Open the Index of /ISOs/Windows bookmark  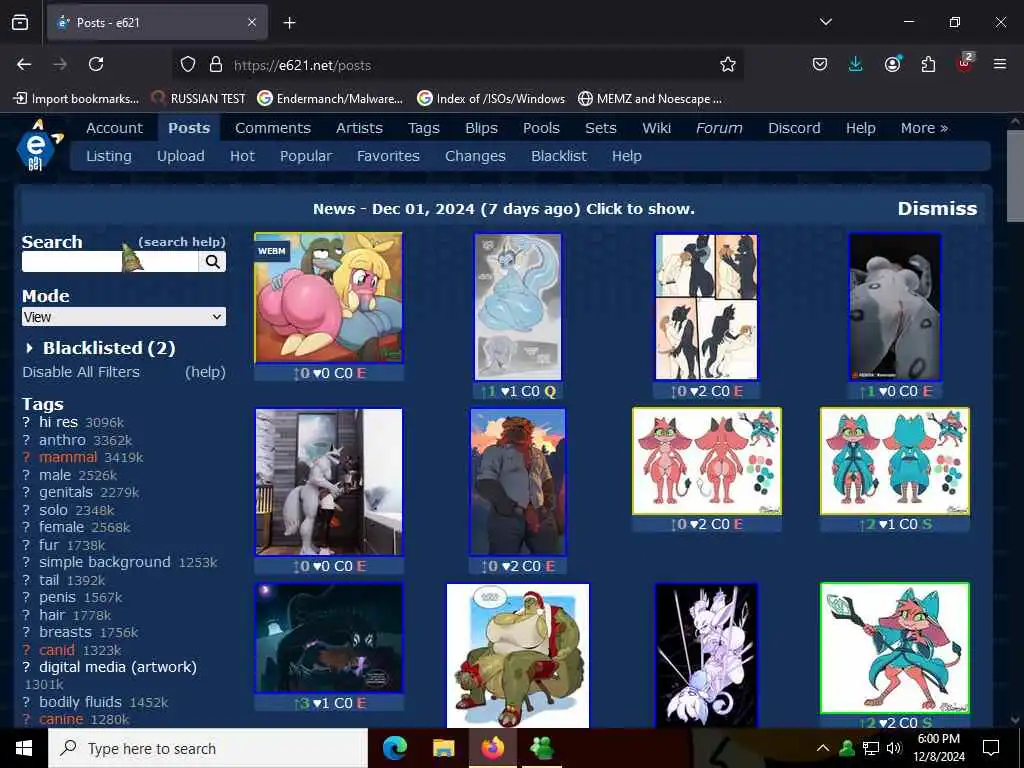[491, 99]
